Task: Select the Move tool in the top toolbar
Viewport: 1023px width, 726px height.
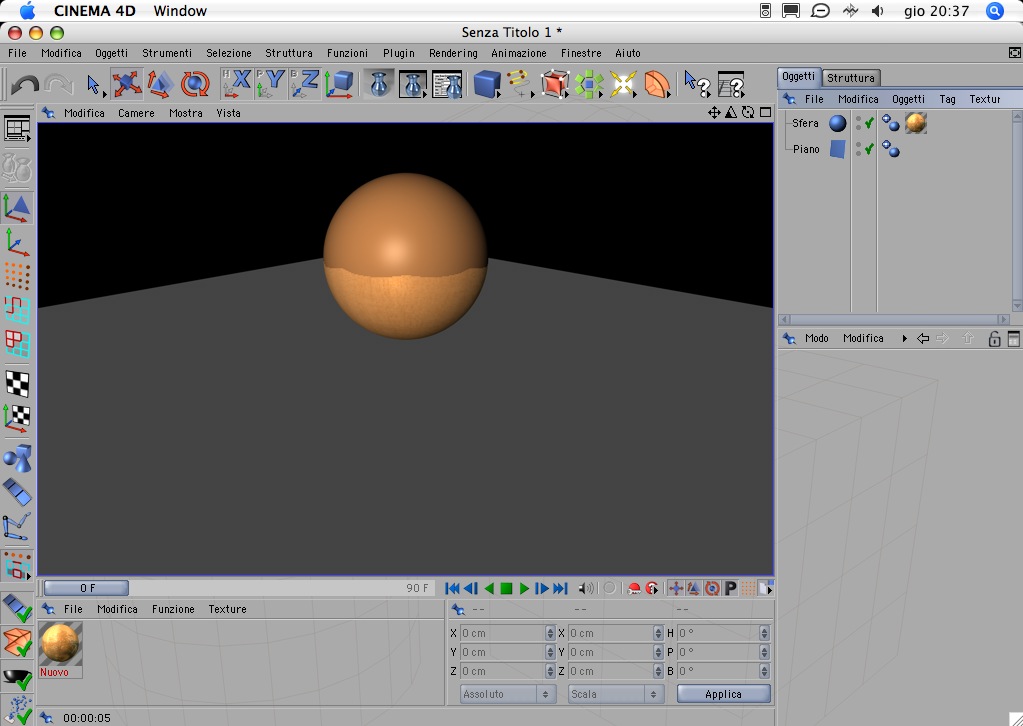Action: tap(127, 84)
